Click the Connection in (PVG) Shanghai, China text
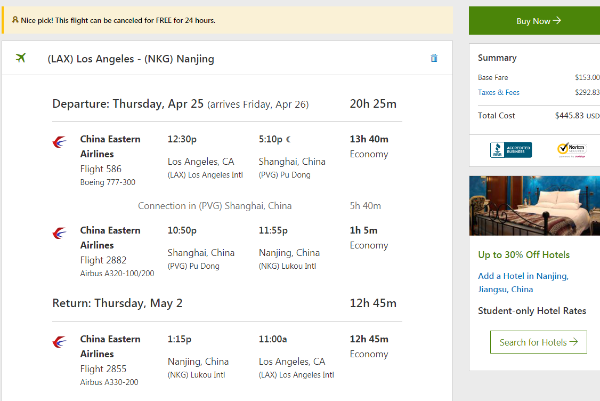Screen dimensions: 600x401 point(215,206)
